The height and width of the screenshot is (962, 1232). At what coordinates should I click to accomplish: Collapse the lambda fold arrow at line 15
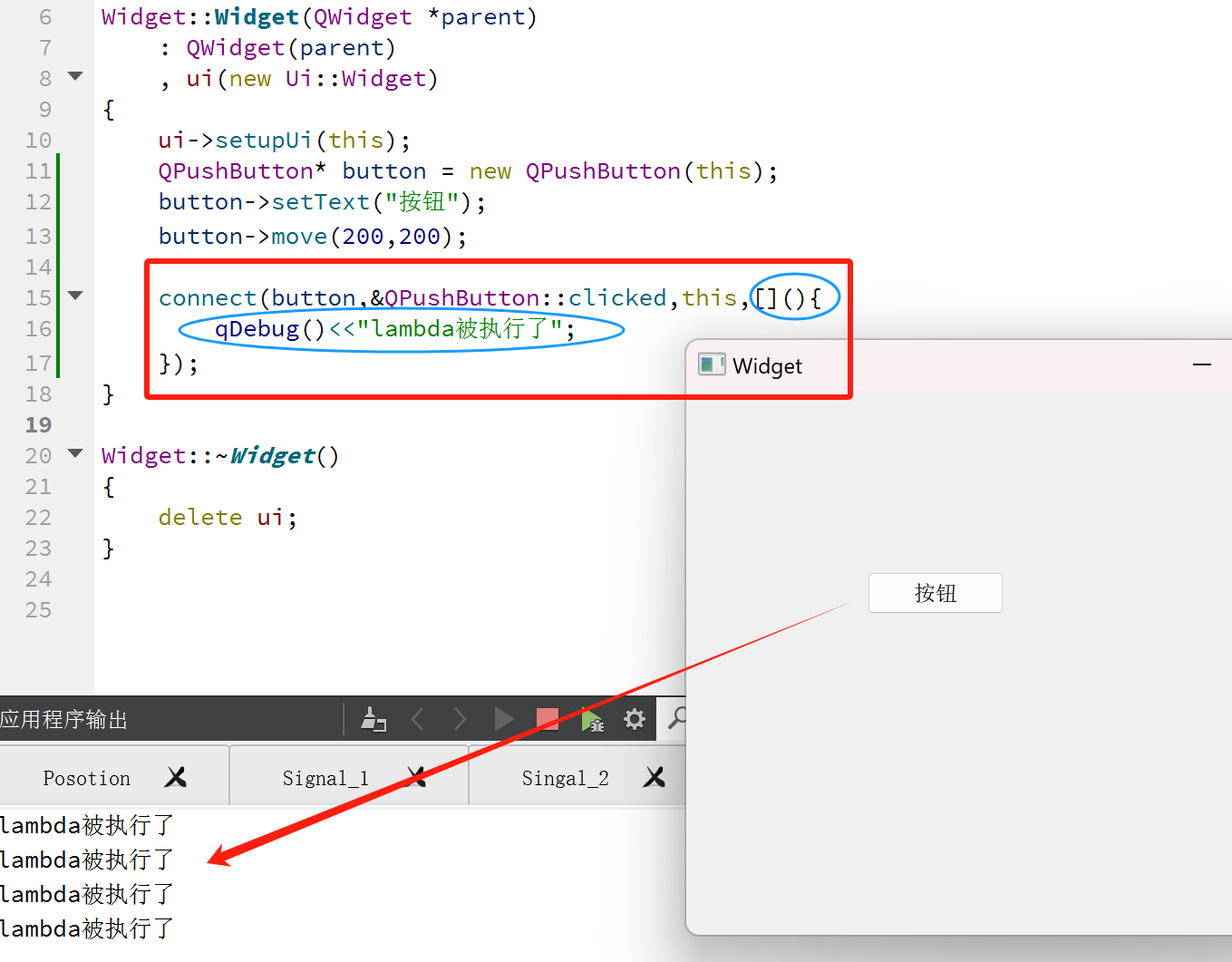click(76, 296)
